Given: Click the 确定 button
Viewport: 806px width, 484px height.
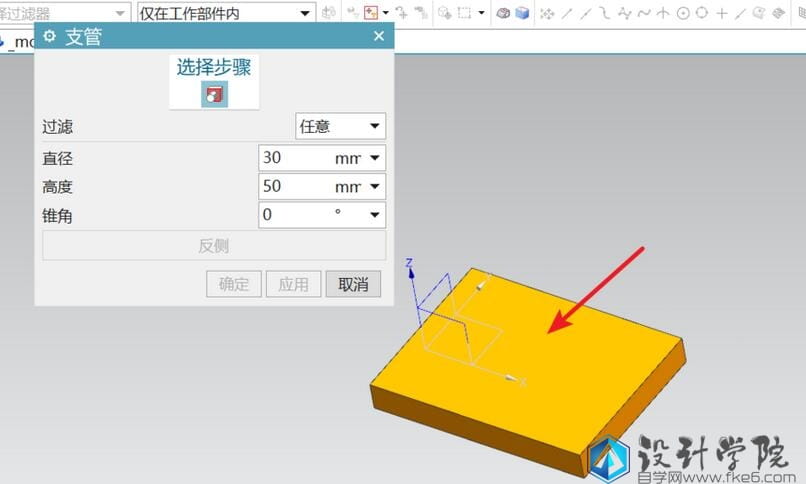Looking at the screenshot, I should tap(234, 284).
